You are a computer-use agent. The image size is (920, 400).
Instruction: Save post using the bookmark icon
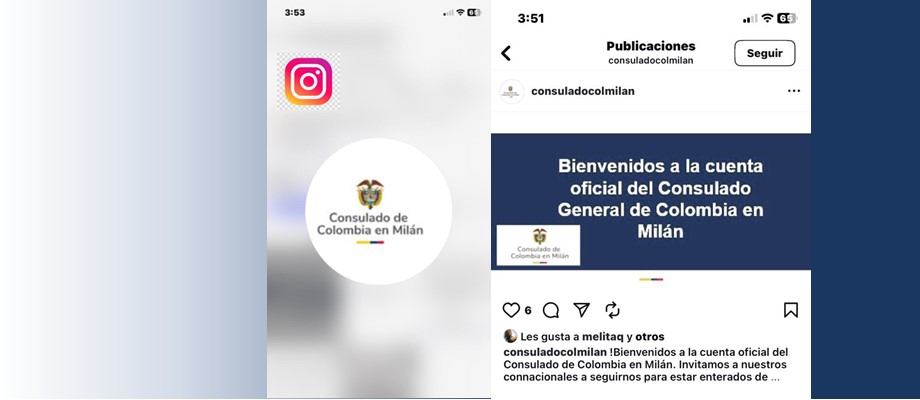pos(791,310)
